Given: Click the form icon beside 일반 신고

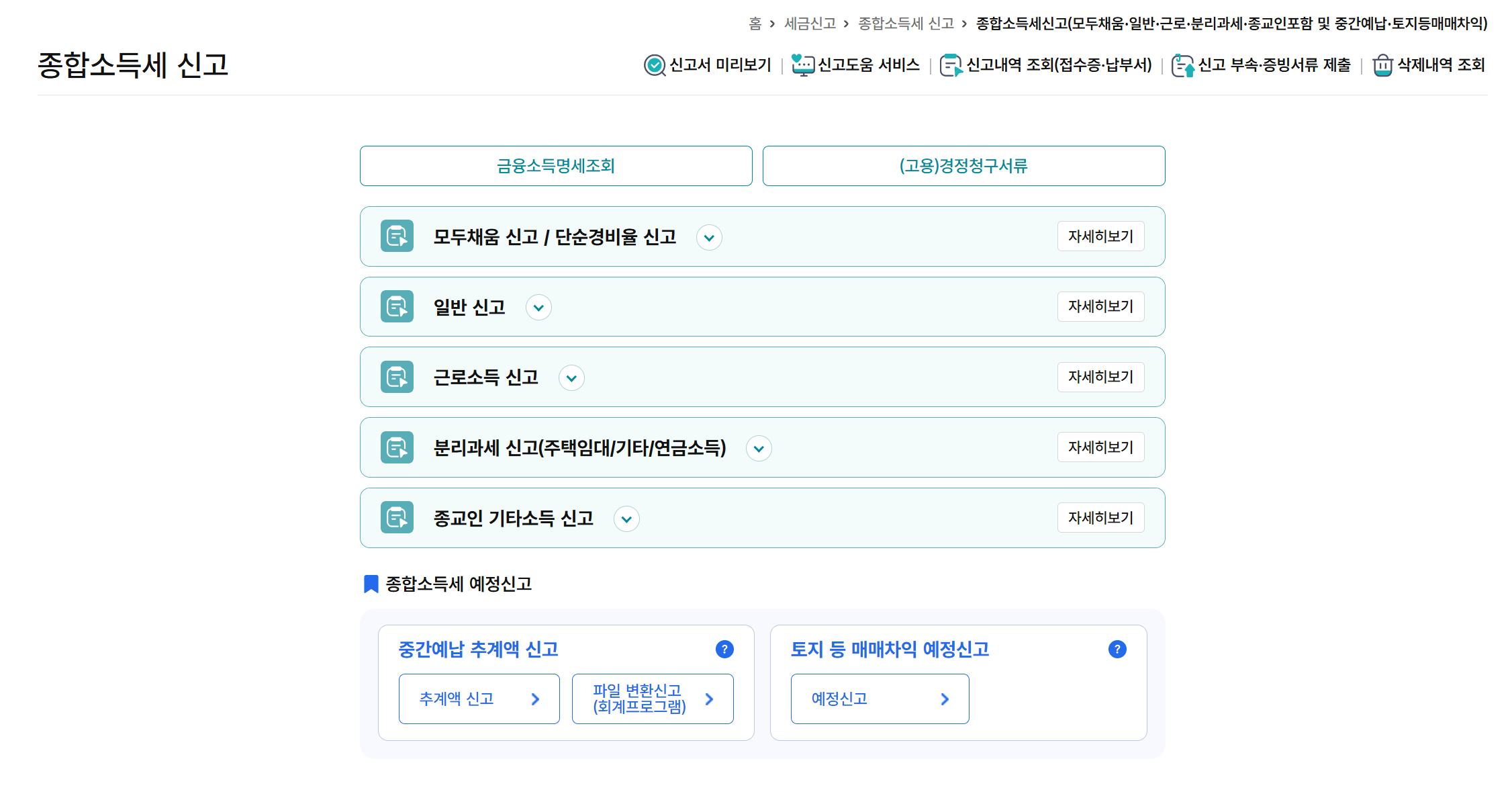Looking at the screenshot, I should [397, 307].
